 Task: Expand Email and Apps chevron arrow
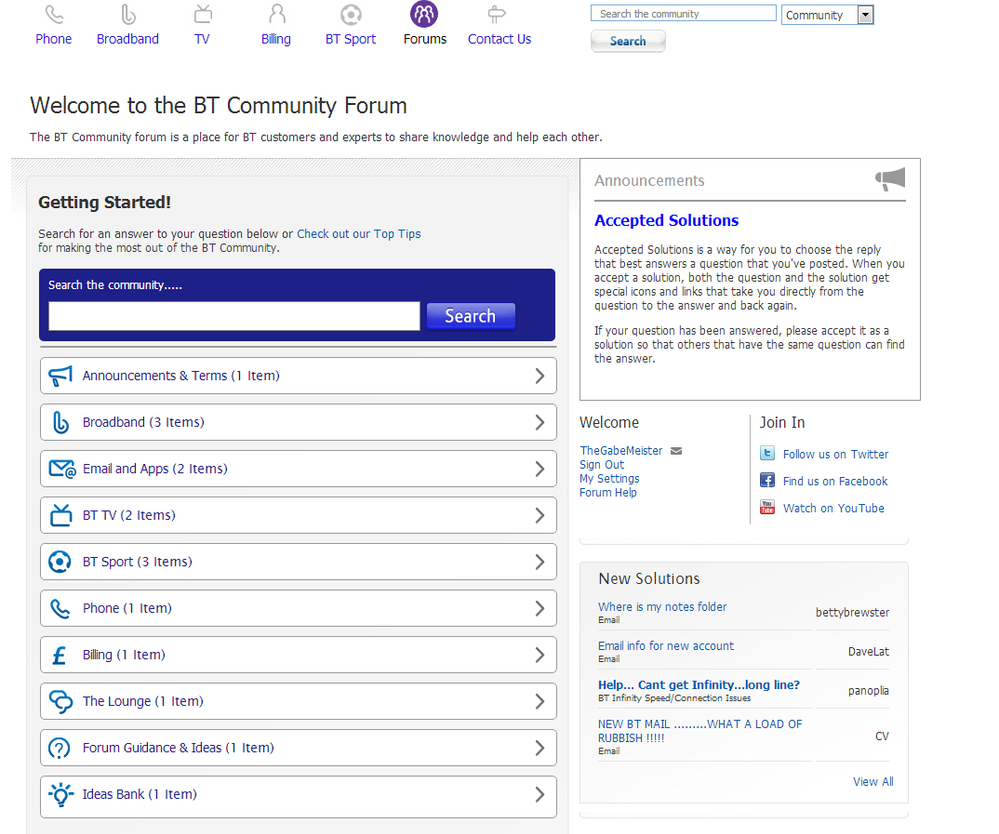click(x=540, y=469)
